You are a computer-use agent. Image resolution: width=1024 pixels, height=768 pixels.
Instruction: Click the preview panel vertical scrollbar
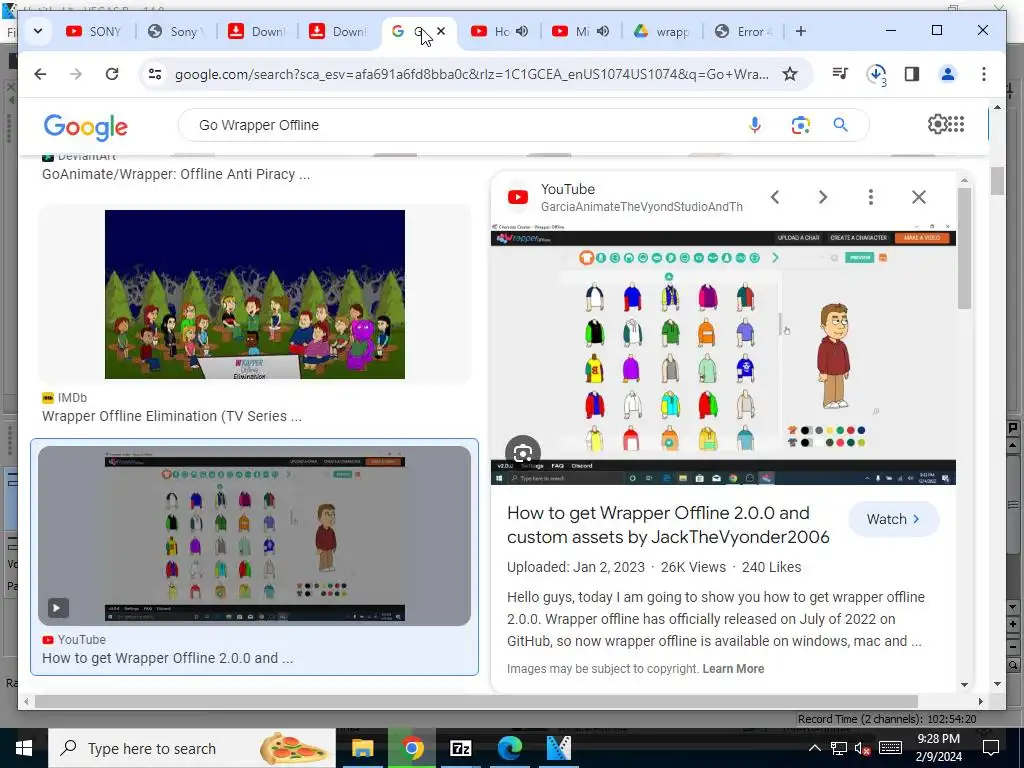click(x=964, y=248)
